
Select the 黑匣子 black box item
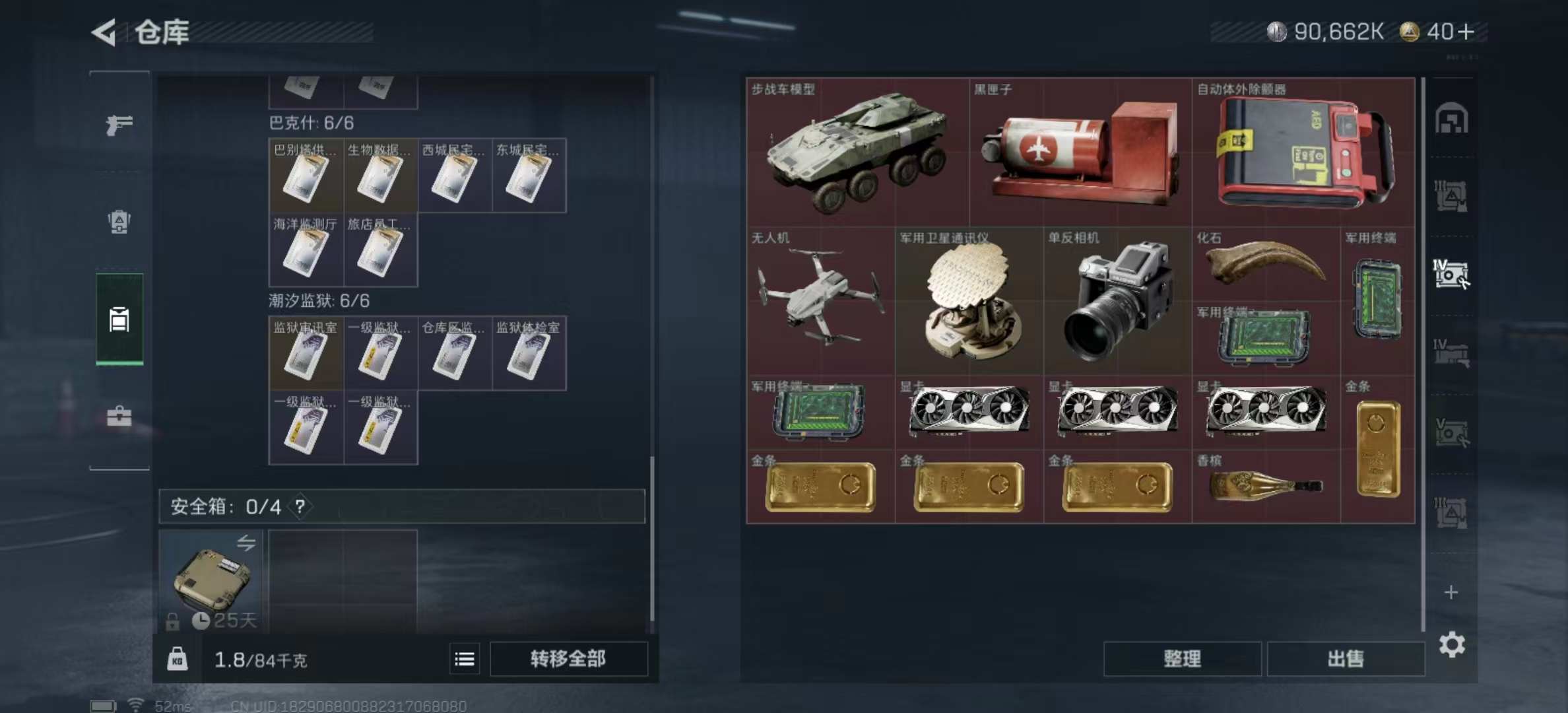click(x=1080, y=152)
